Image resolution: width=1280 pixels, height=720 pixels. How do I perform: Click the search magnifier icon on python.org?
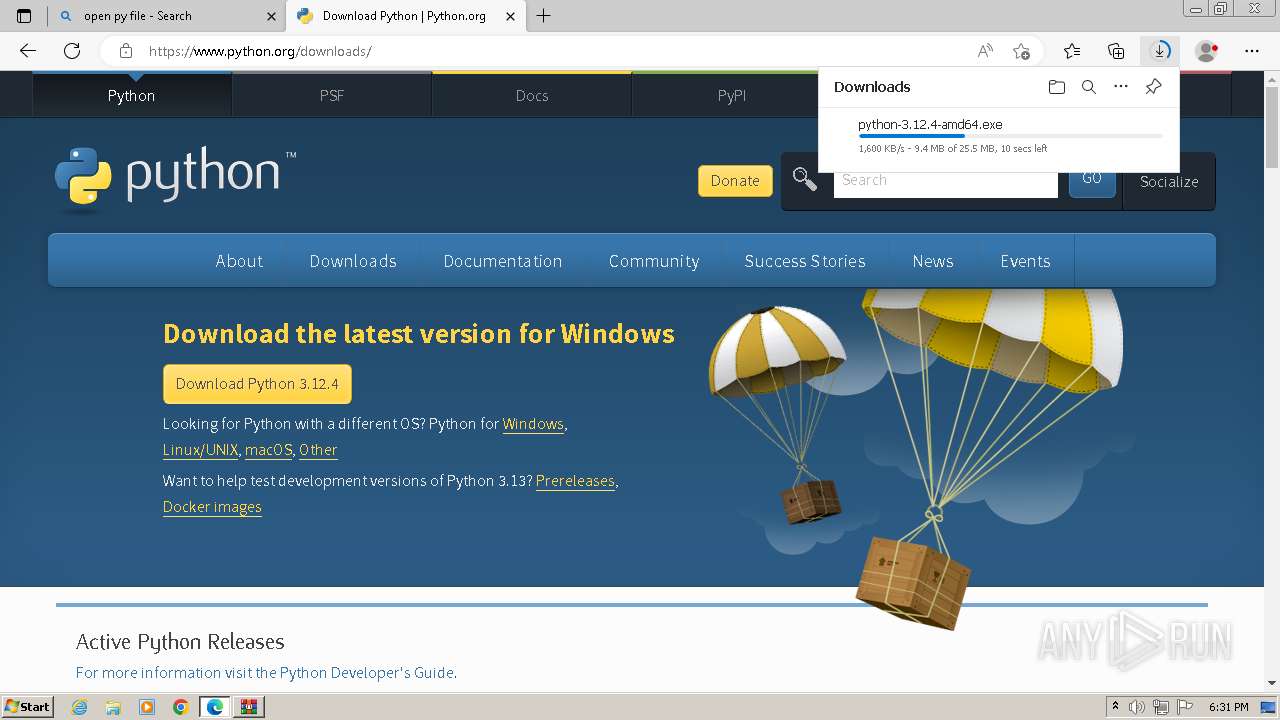tap(804, 180)
